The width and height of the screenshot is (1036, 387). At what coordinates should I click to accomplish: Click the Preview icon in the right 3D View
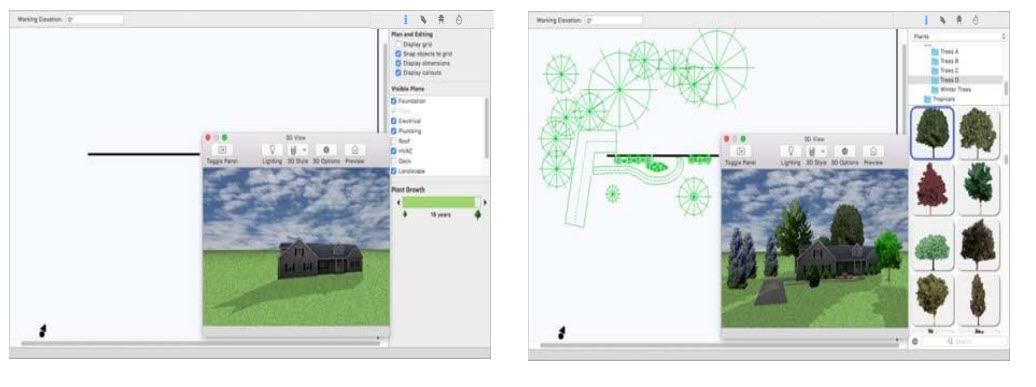click(873, 151)
